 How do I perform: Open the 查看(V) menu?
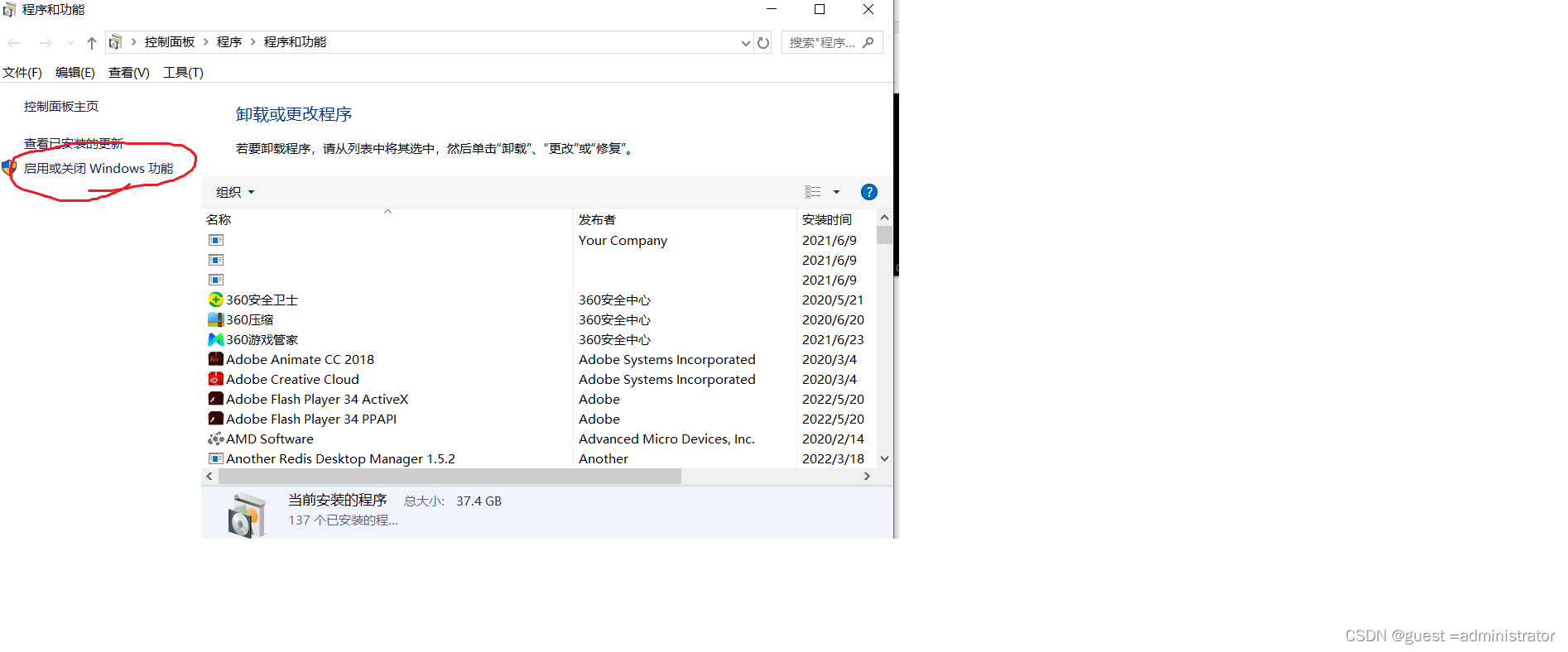(128, 73)
